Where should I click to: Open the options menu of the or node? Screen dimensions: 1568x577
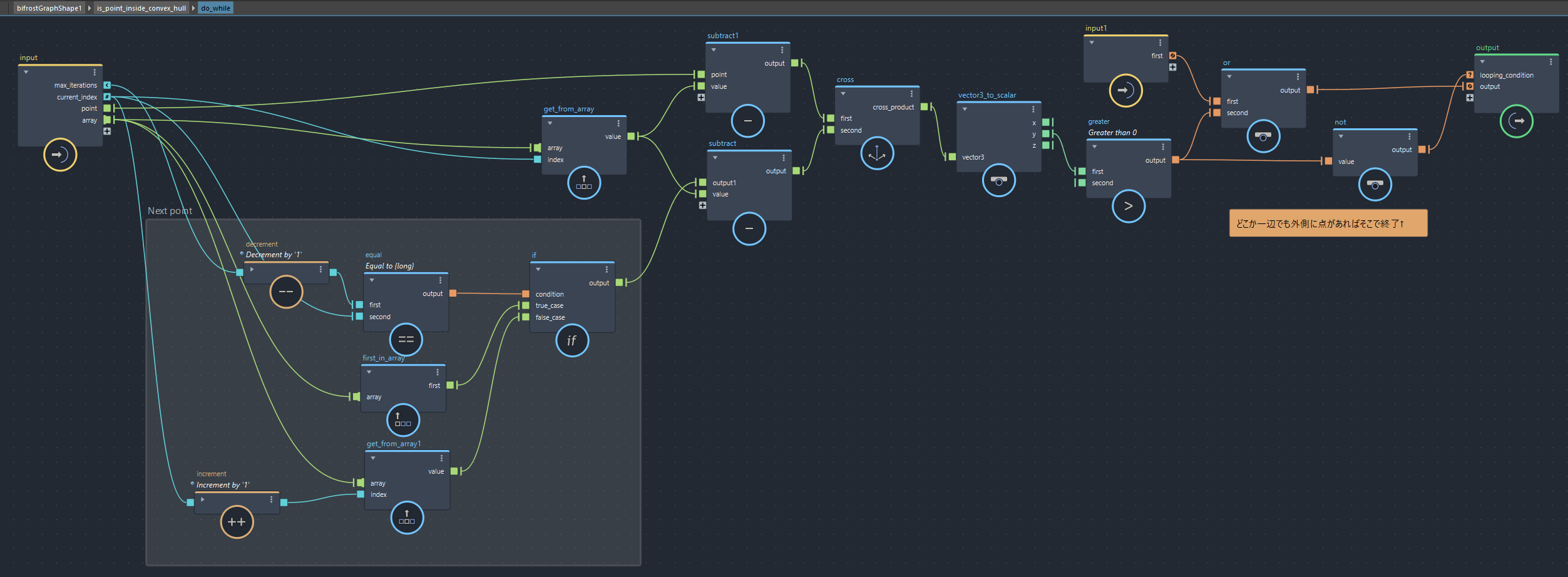coord(1298,77)
